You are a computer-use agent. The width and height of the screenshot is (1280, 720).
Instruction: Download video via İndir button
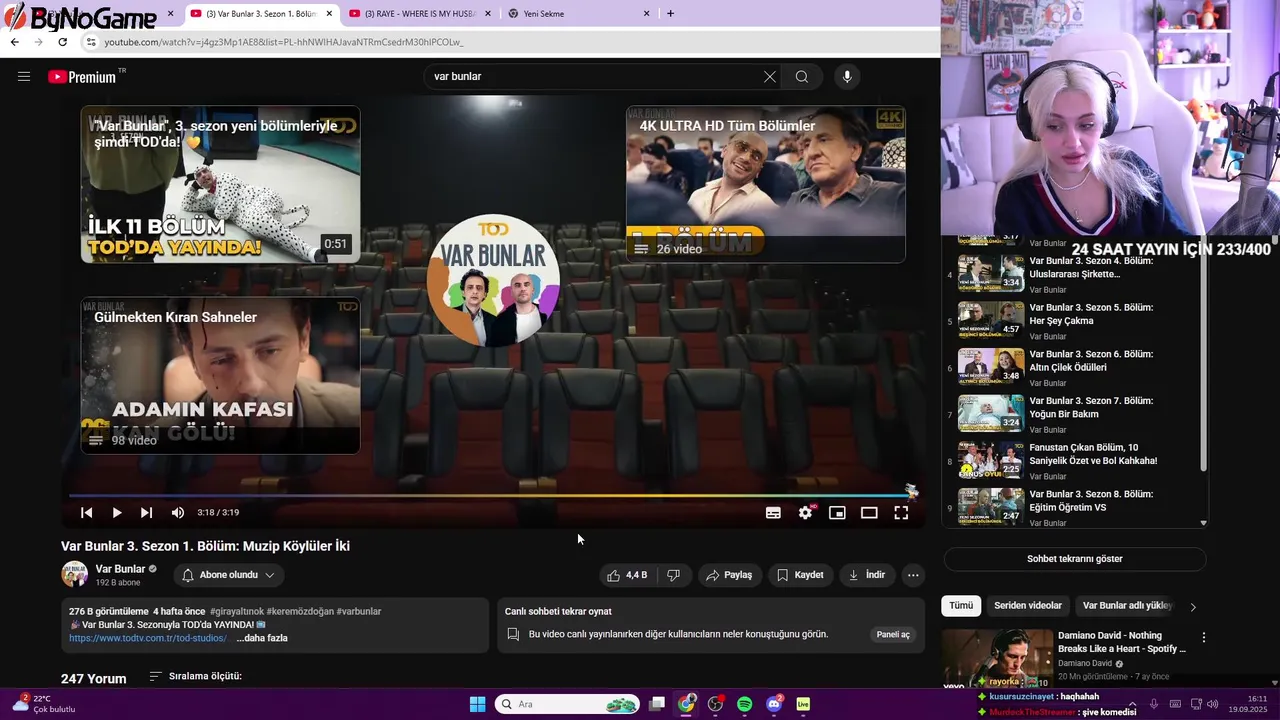[867, 575]
